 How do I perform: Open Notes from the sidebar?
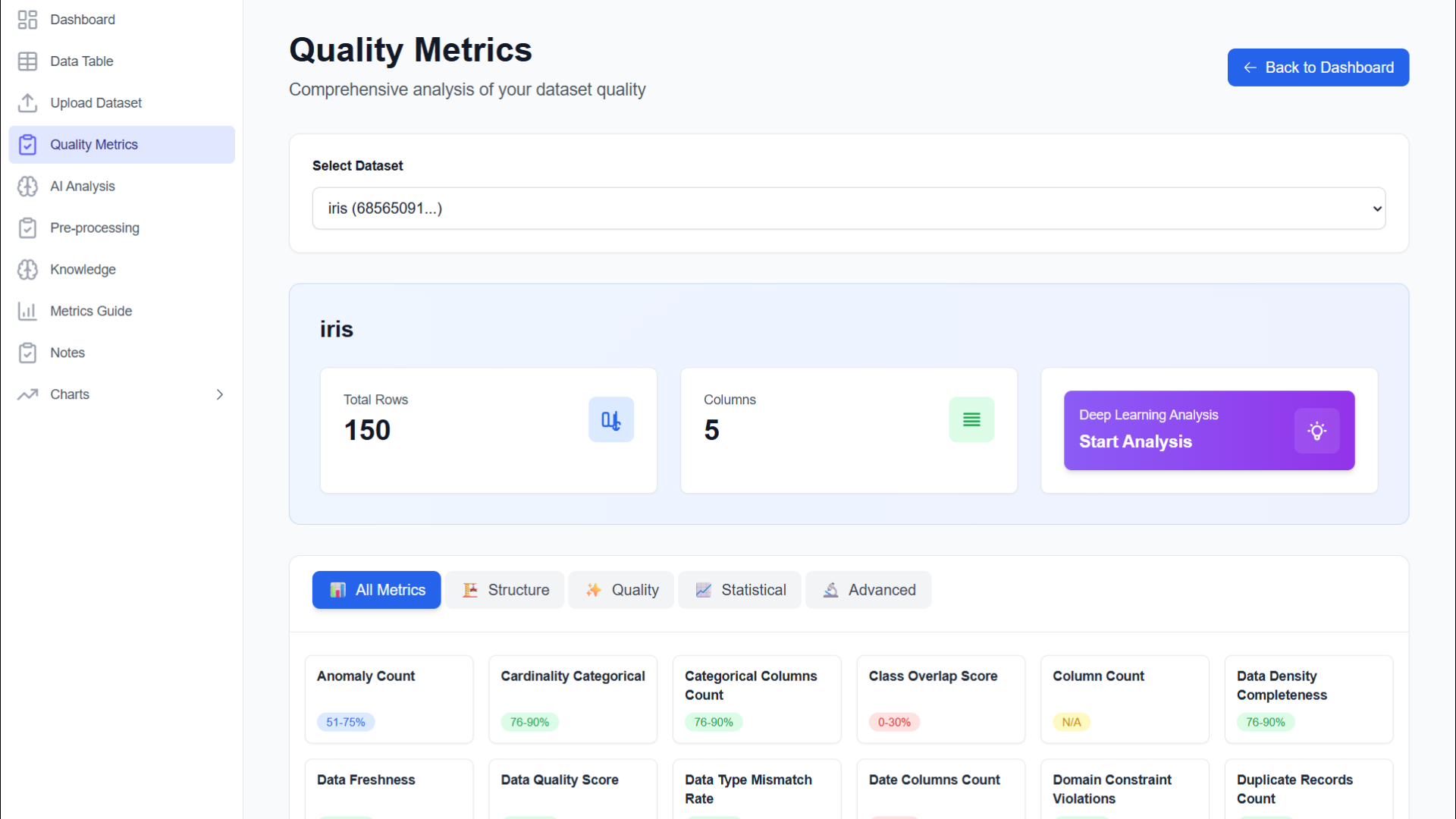[67, 353]
